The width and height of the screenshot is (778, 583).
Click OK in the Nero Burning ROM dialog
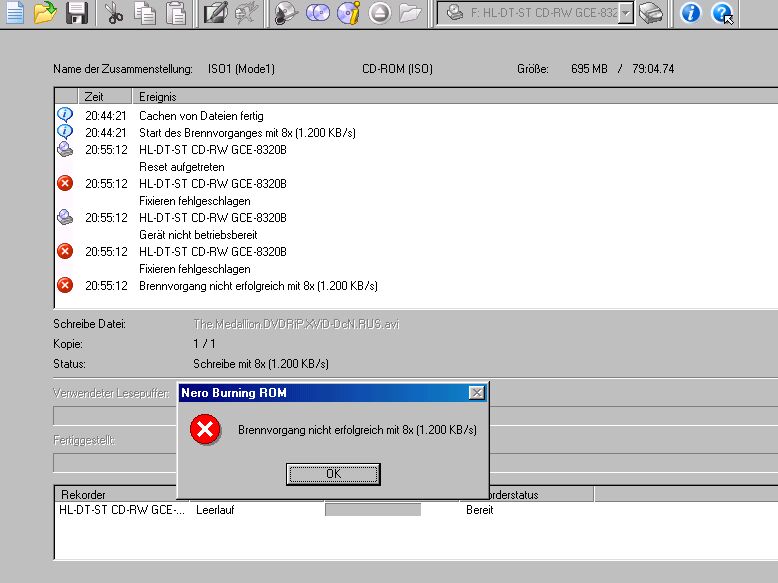333,474
